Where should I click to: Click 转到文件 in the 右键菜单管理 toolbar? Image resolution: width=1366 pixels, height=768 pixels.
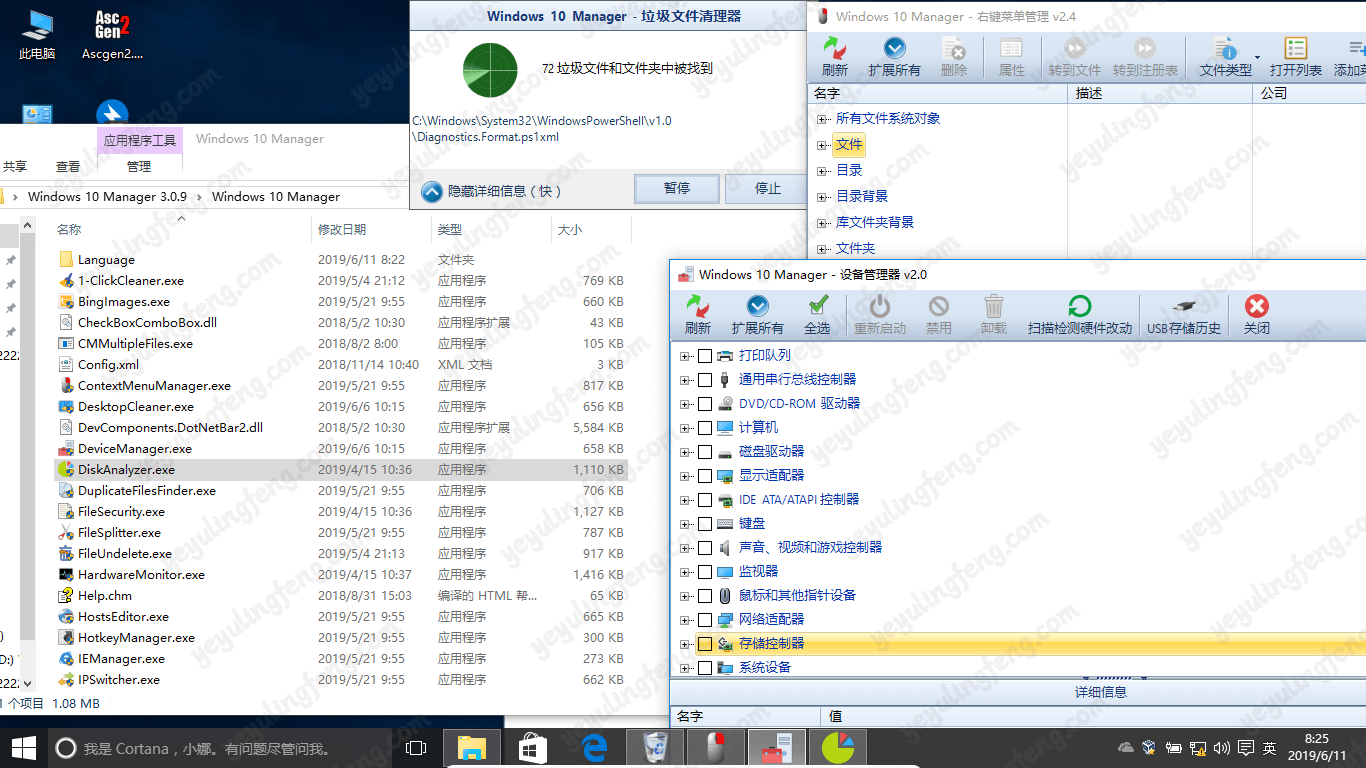[x=1075, y=58]
